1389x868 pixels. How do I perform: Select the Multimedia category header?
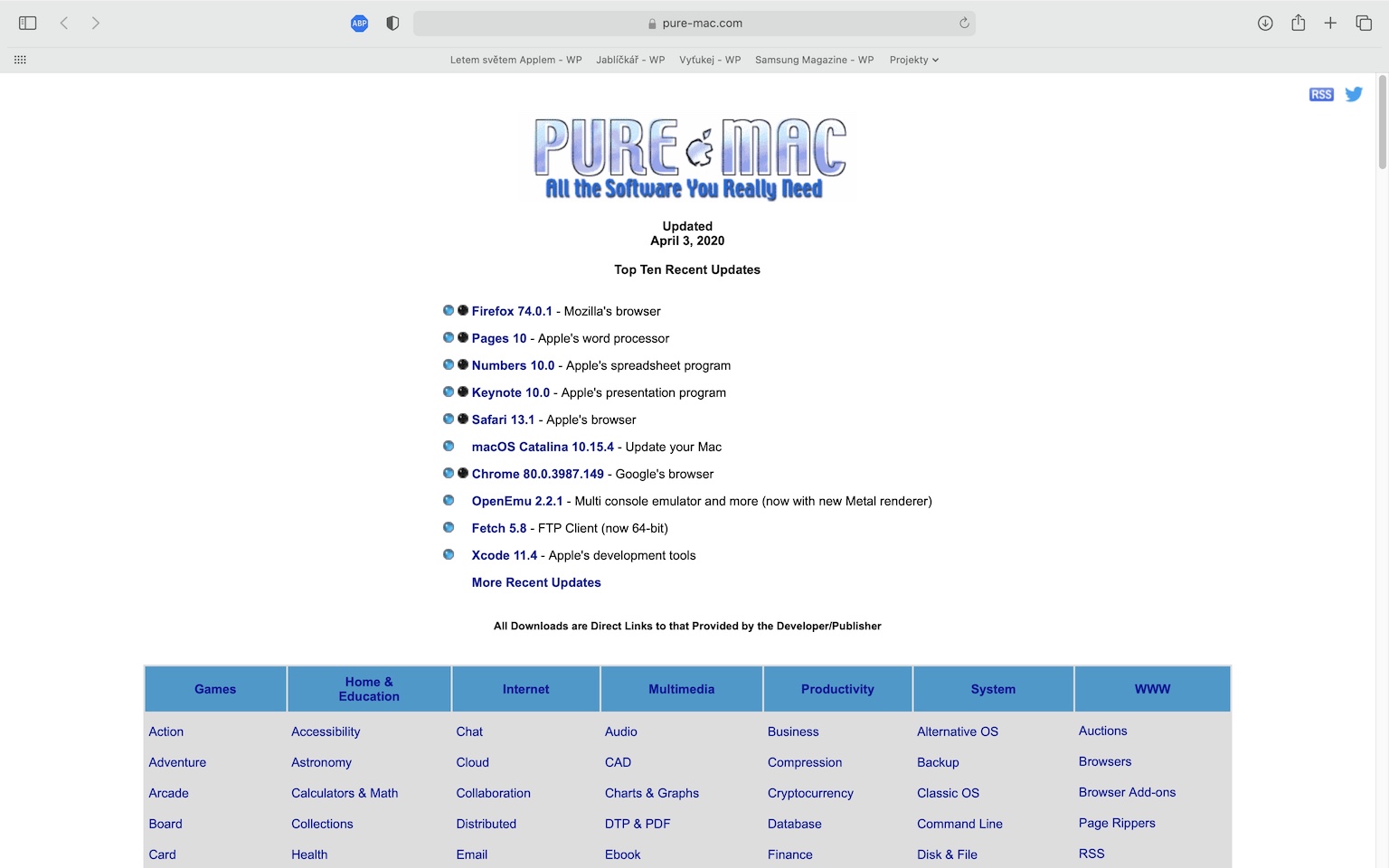682,689
